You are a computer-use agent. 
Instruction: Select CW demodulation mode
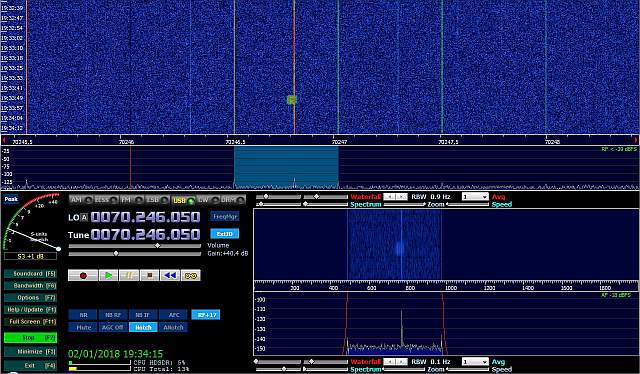point(208,200)
